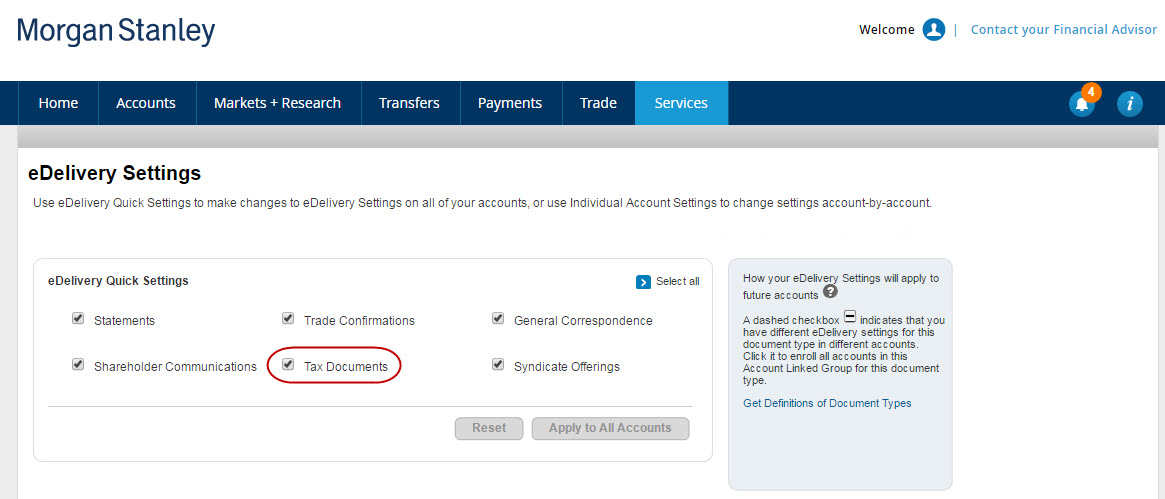Click the eDelivery Settings heading
Viewport: 1165px width, 499px height.
[114, 174]
